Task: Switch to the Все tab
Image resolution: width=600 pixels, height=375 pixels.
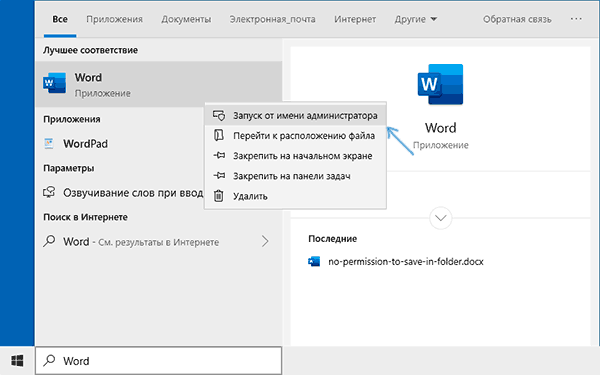Action: tap(60, 19)
